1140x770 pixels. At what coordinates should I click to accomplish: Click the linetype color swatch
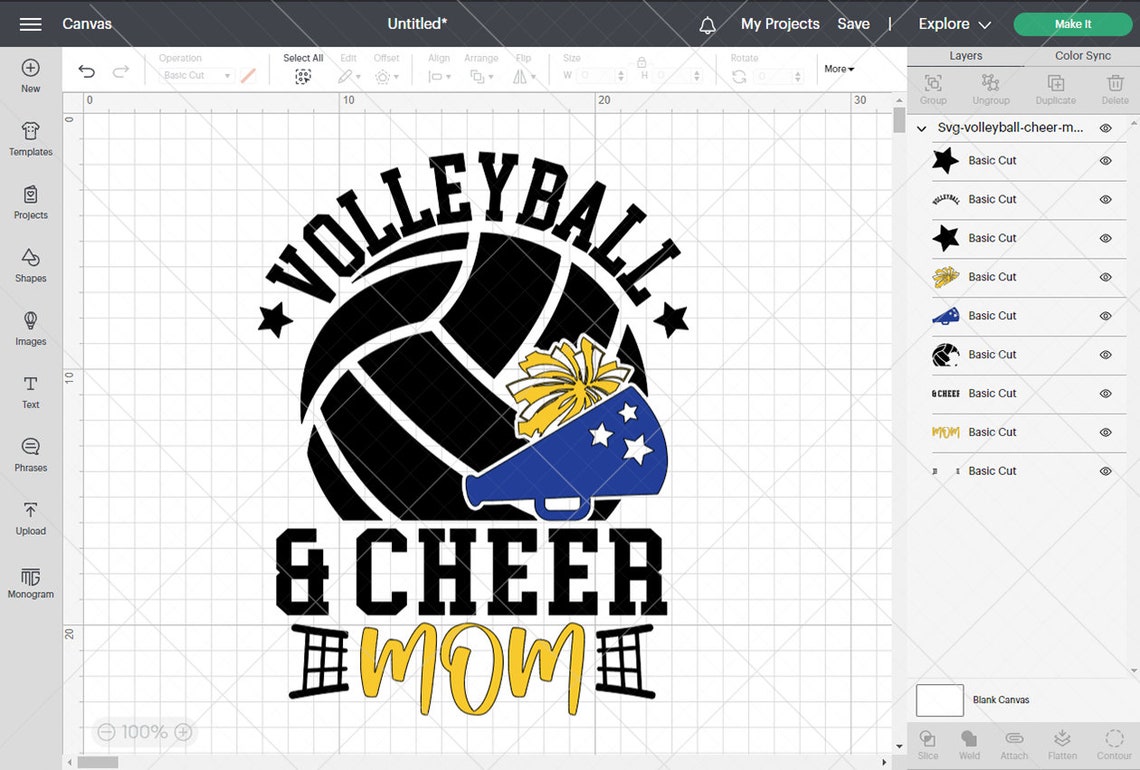247,74
